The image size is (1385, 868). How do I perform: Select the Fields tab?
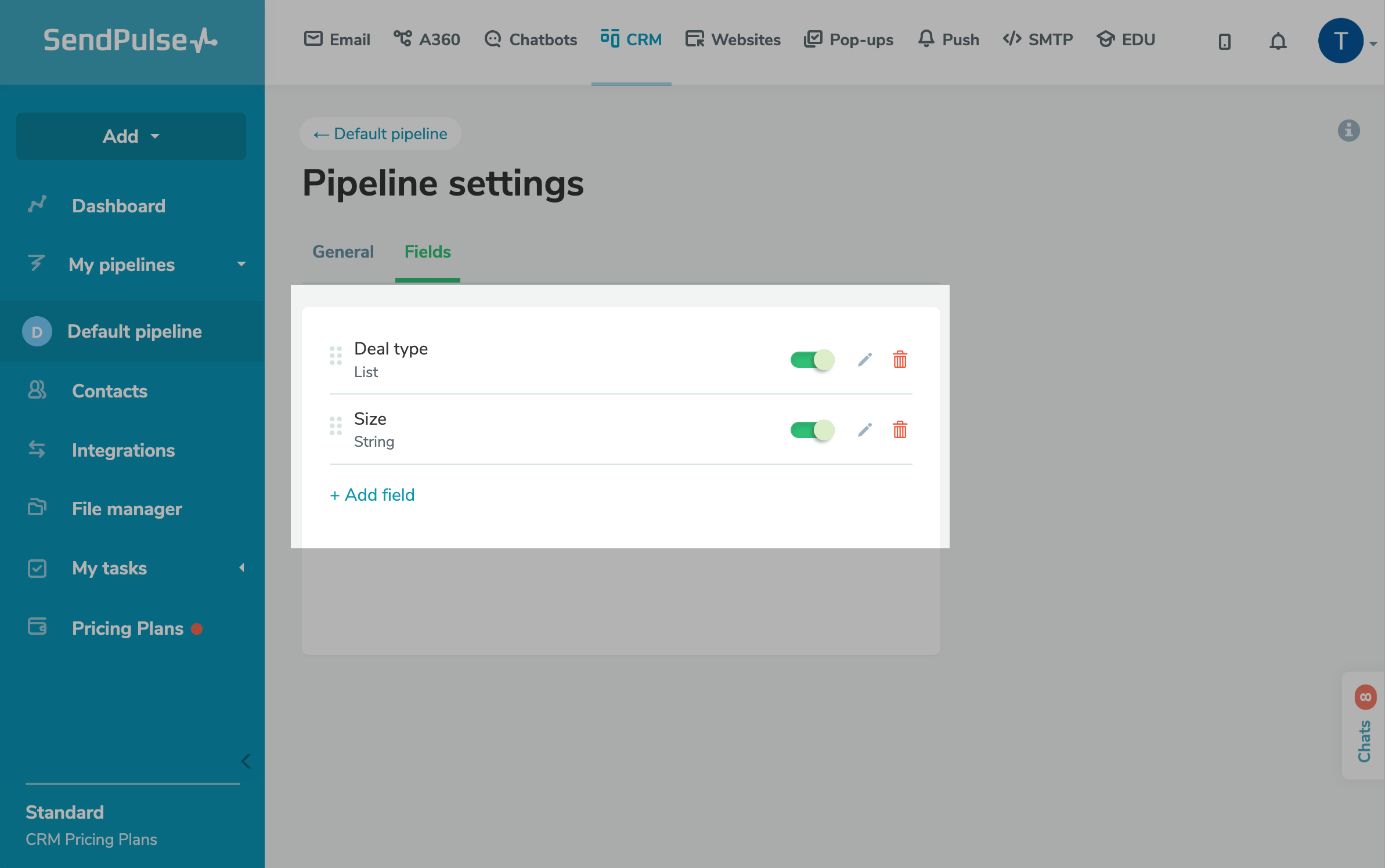[428, 252]
